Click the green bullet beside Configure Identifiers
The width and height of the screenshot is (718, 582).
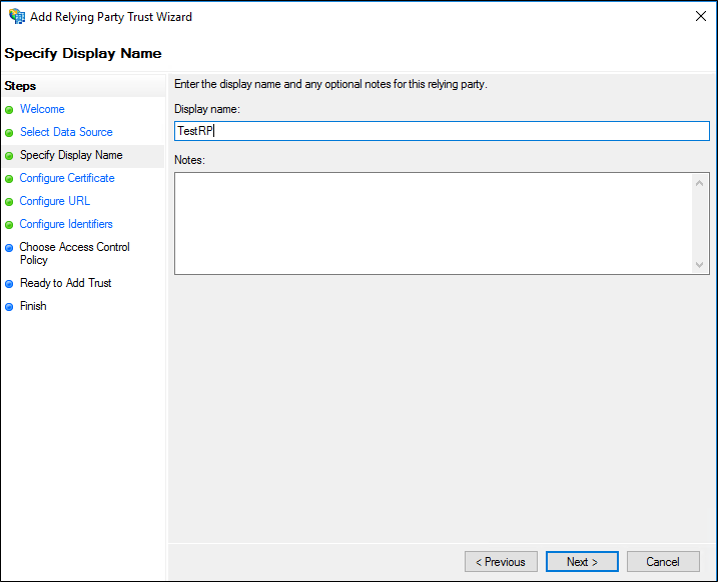click(x=9, y=225)
